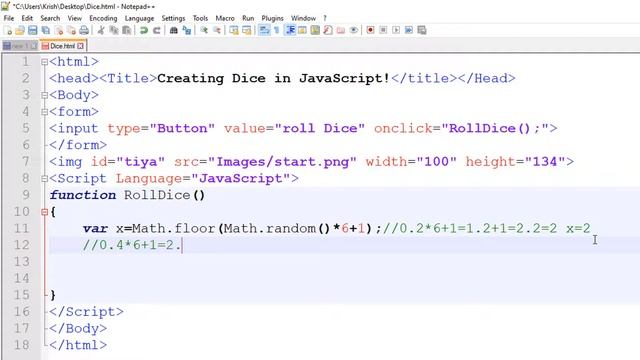Open the Search menu

pos(50,18)
